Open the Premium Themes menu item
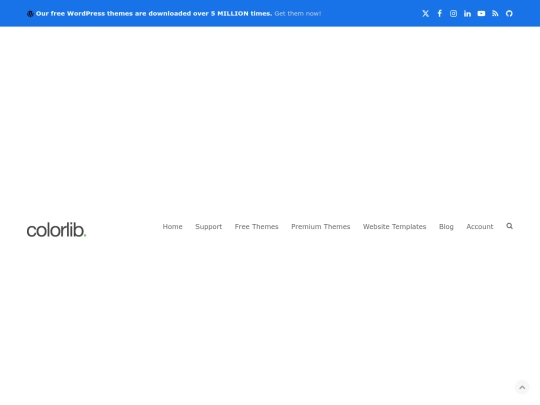 point(321,227)
